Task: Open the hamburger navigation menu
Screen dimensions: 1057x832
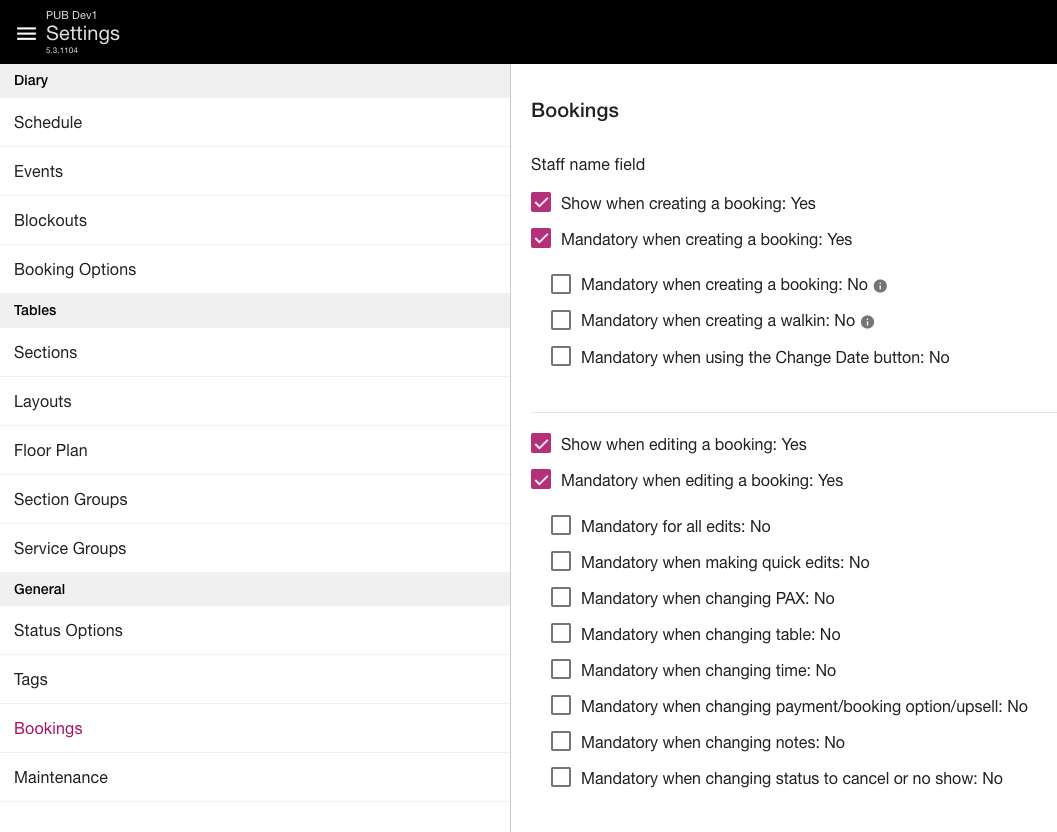Action: point(27,34)
